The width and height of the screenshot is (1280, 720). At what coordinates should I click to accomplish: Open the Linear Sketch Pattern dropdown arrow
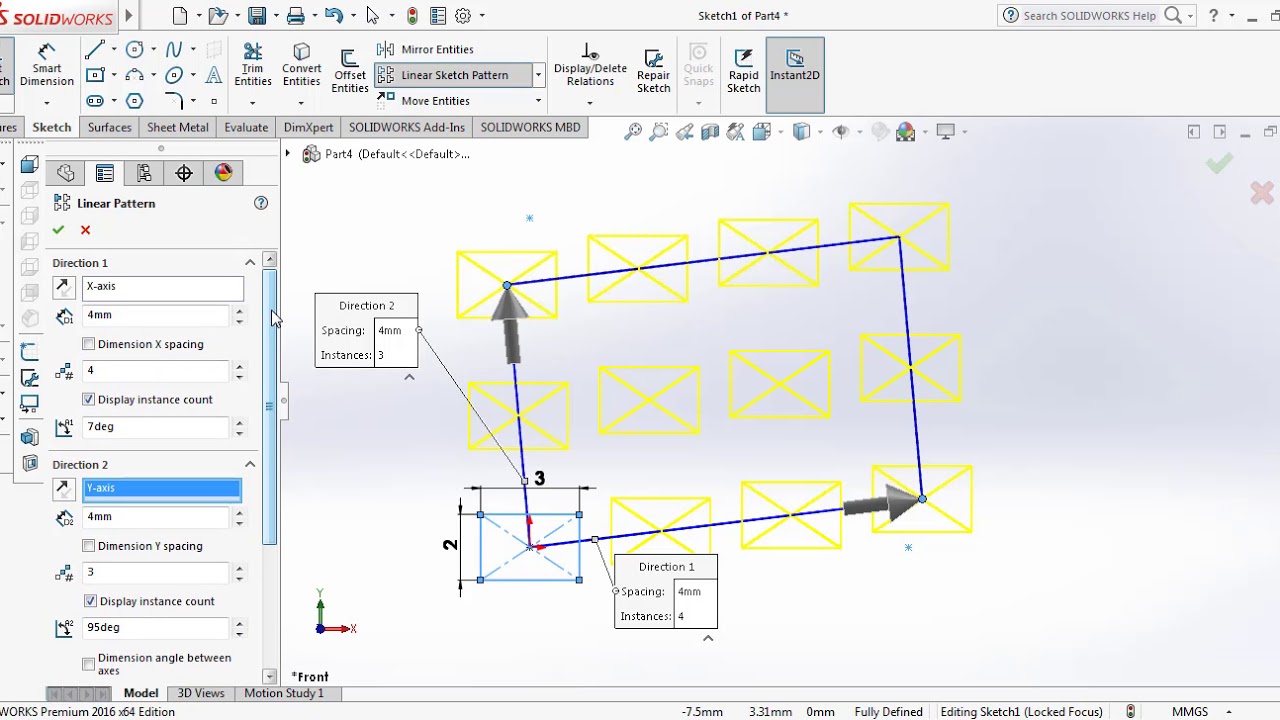538,75
